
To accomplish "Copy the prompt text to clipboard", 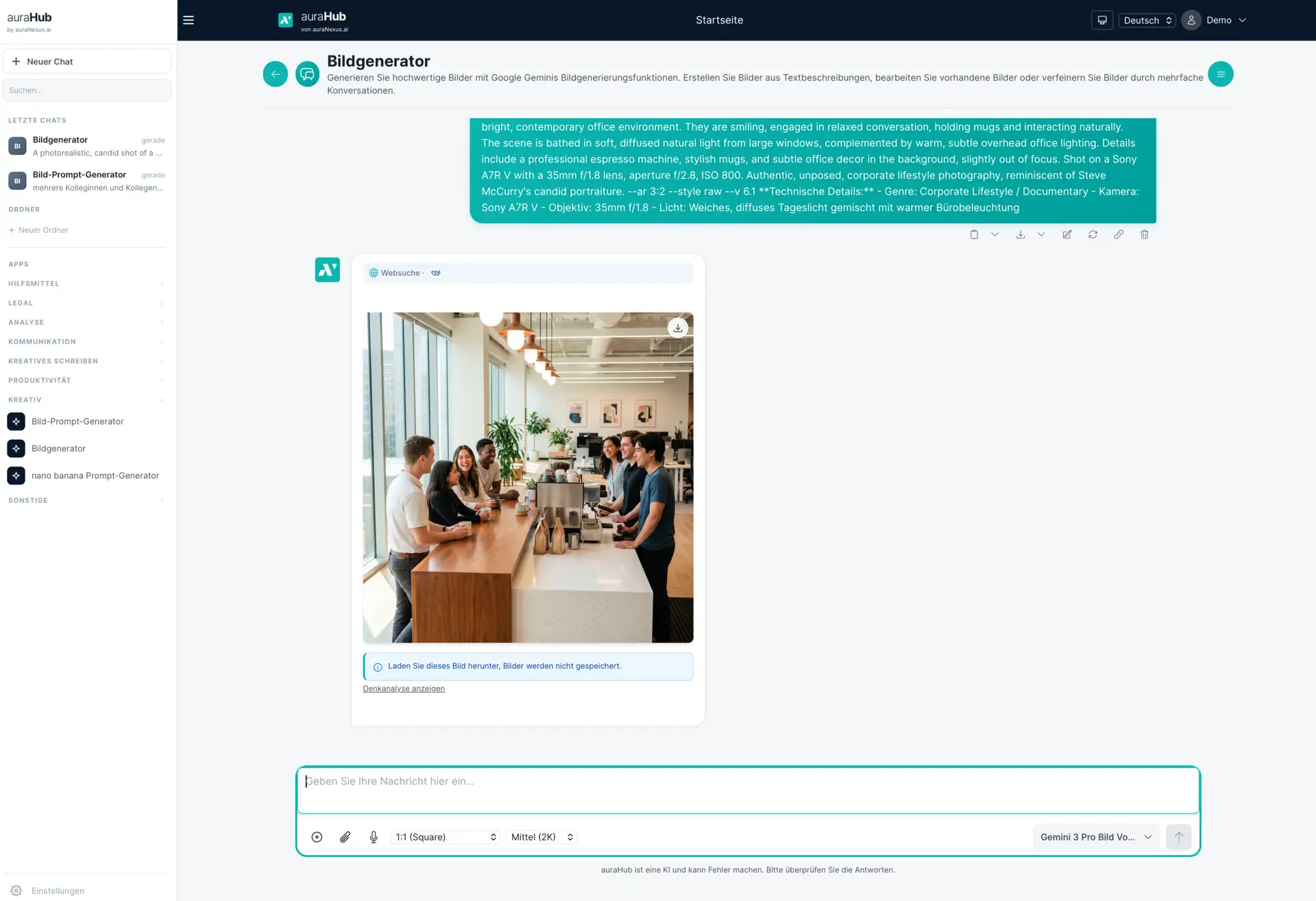I will 974,234.
